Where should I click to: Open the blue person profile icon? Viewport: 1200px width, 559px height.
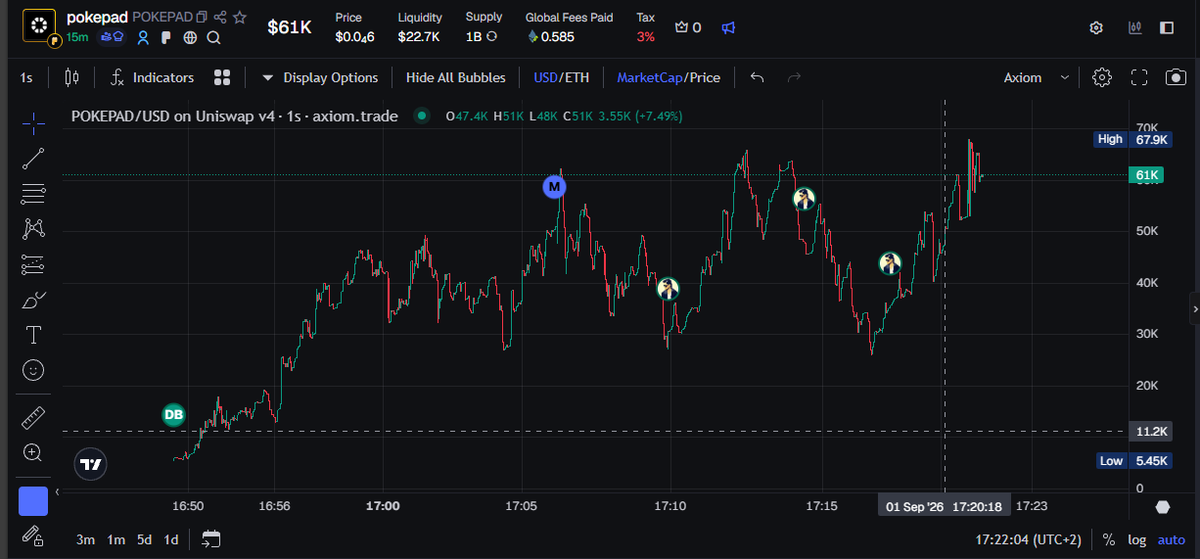(x=143, y=38)
